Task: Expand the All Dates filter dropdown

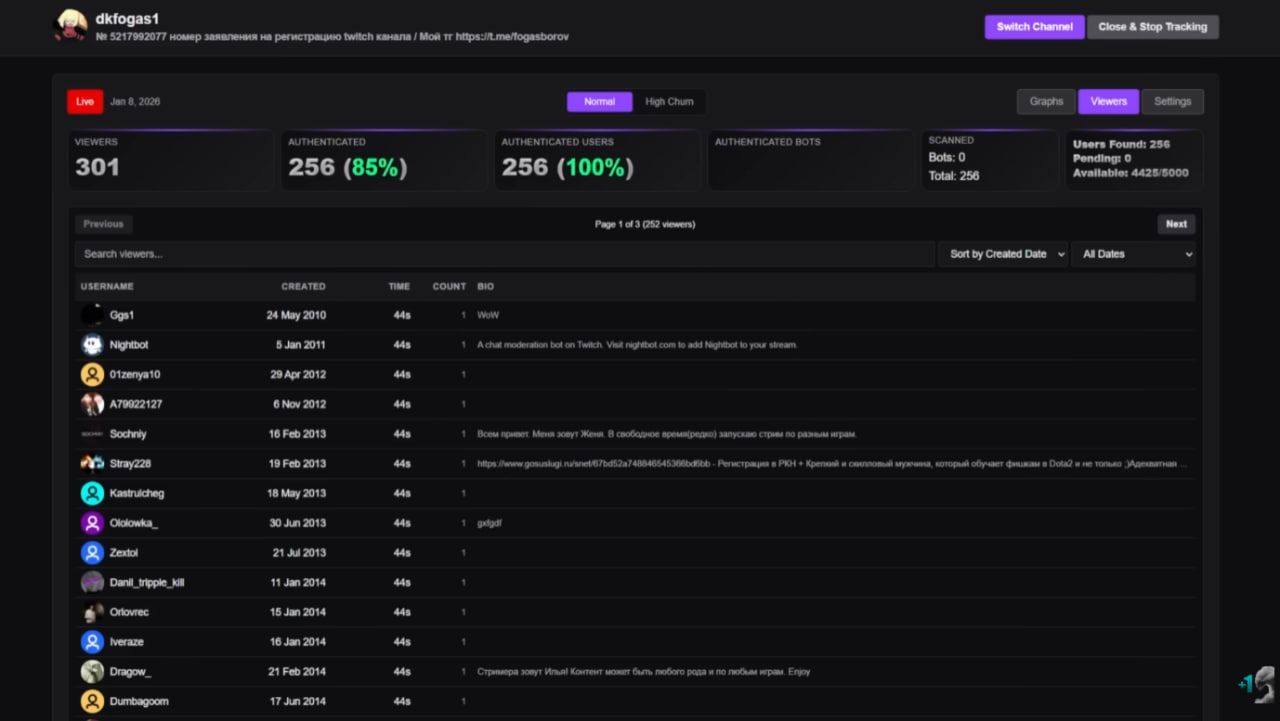Action: coord(1133,254)
